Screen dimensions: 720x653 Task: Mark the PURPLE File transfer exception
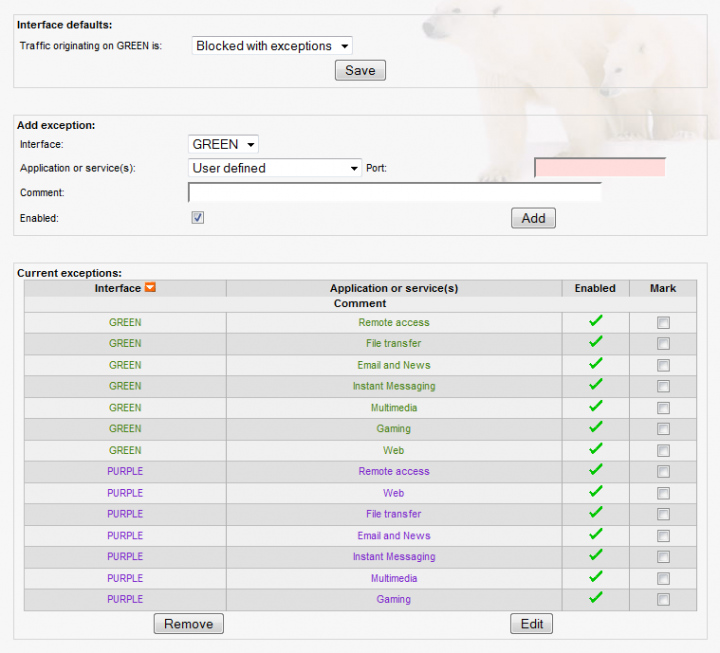pos(663,514)
